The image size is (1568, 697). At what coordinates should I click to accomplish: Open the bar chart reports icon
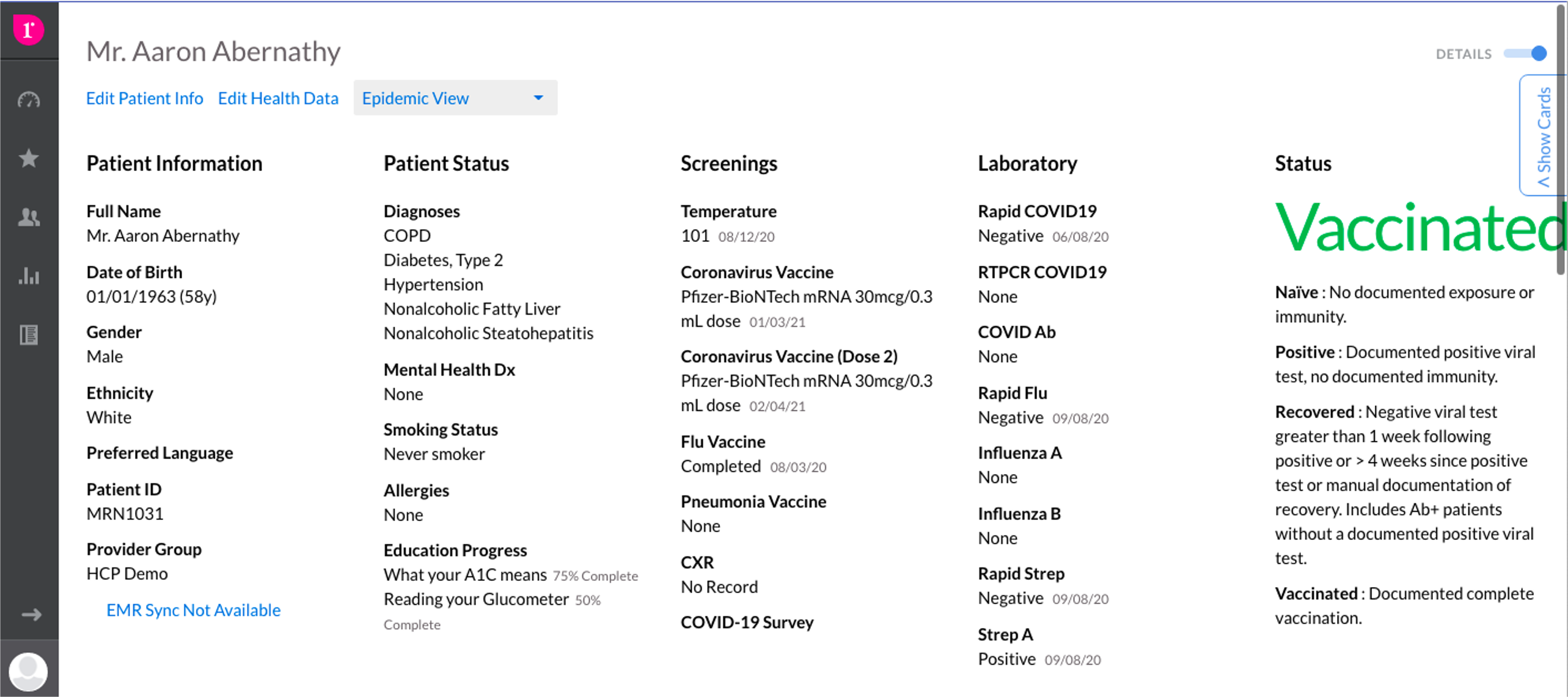point(29,276)
